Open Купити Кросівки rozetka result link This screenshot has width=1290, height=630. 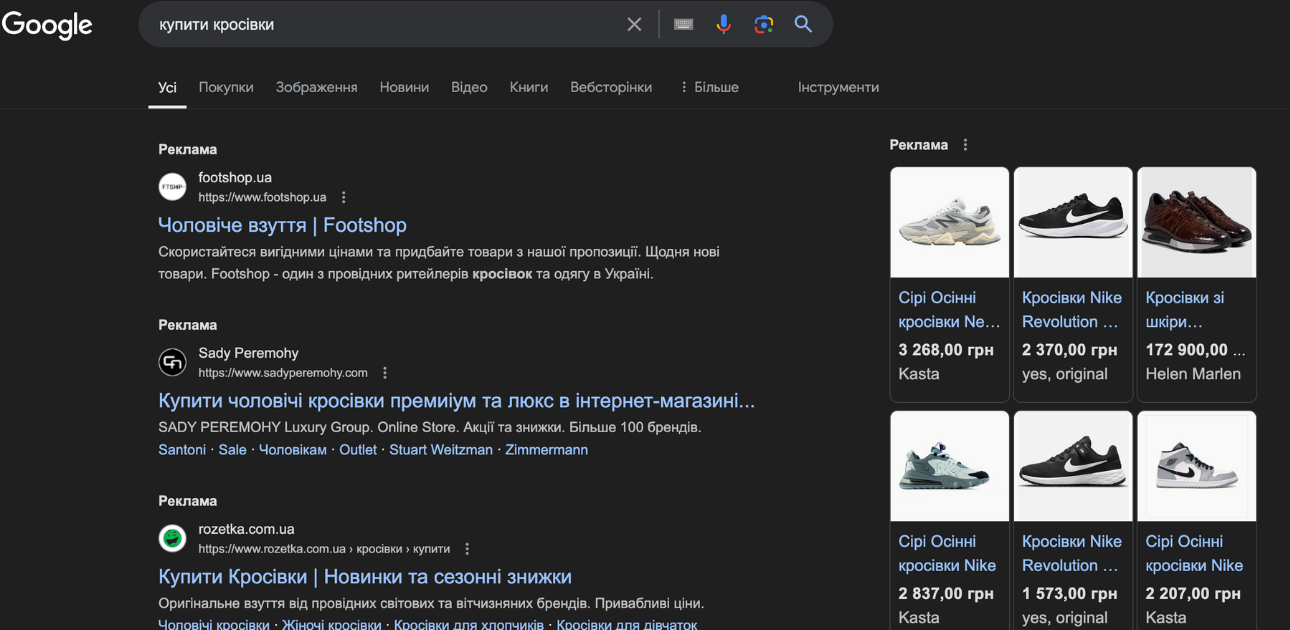(x=365, y=577)
